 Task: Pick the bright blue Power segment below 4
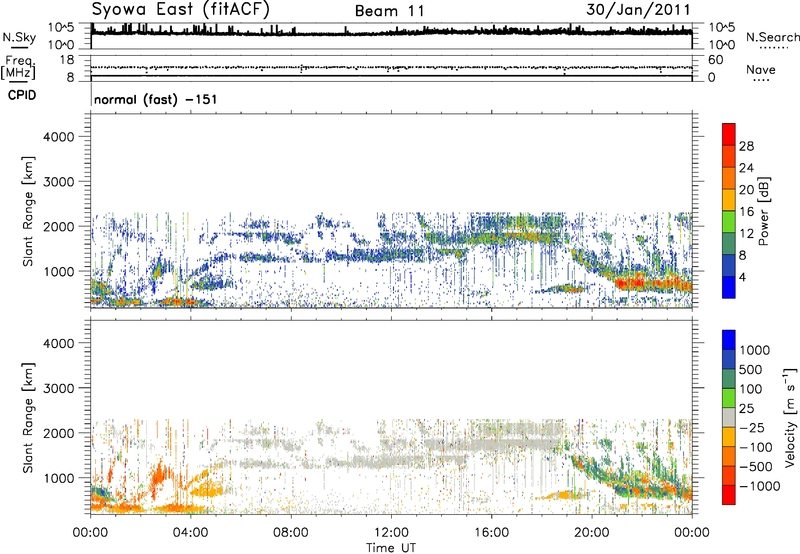729,287
